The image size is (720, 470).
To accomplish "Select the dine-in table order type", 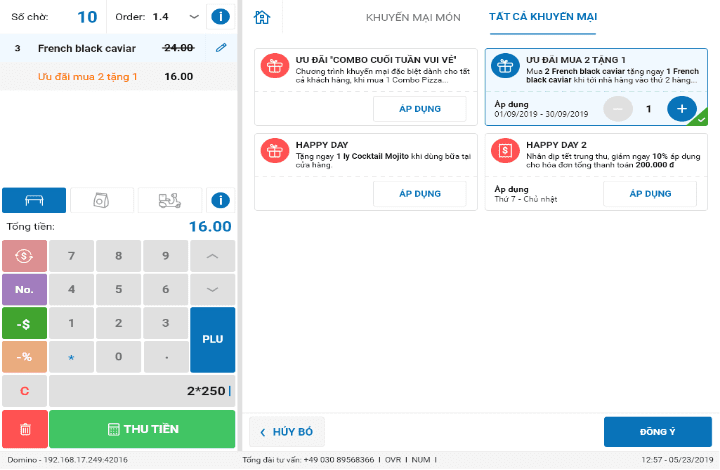I will (x=34, y=200).
